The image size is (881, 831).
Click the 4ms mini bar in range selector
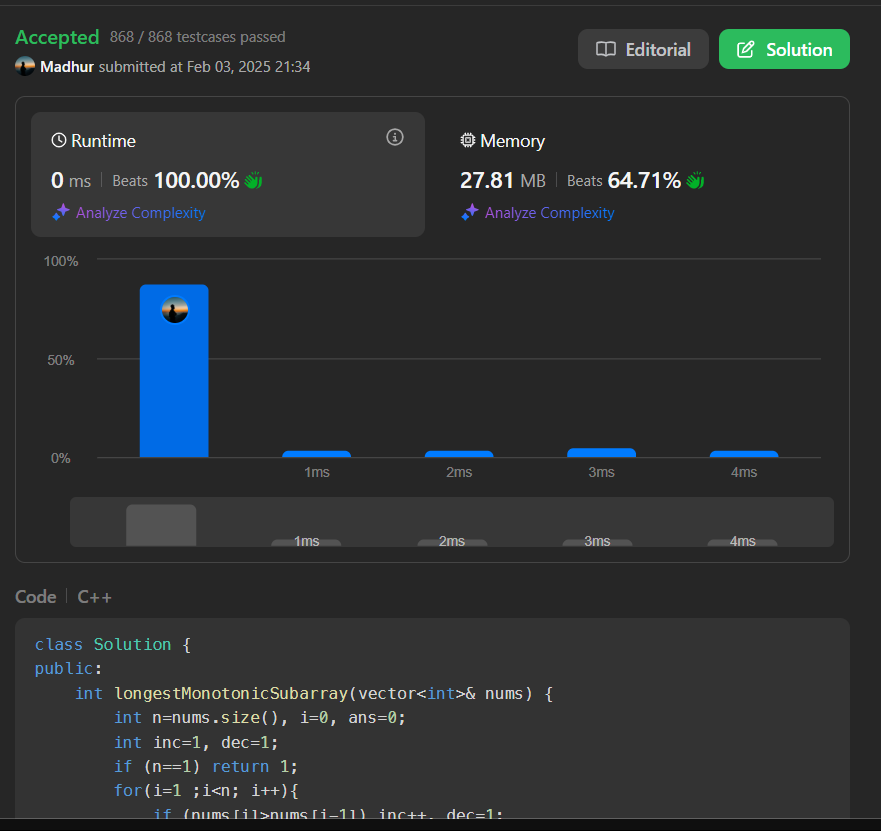click(742, 543)
